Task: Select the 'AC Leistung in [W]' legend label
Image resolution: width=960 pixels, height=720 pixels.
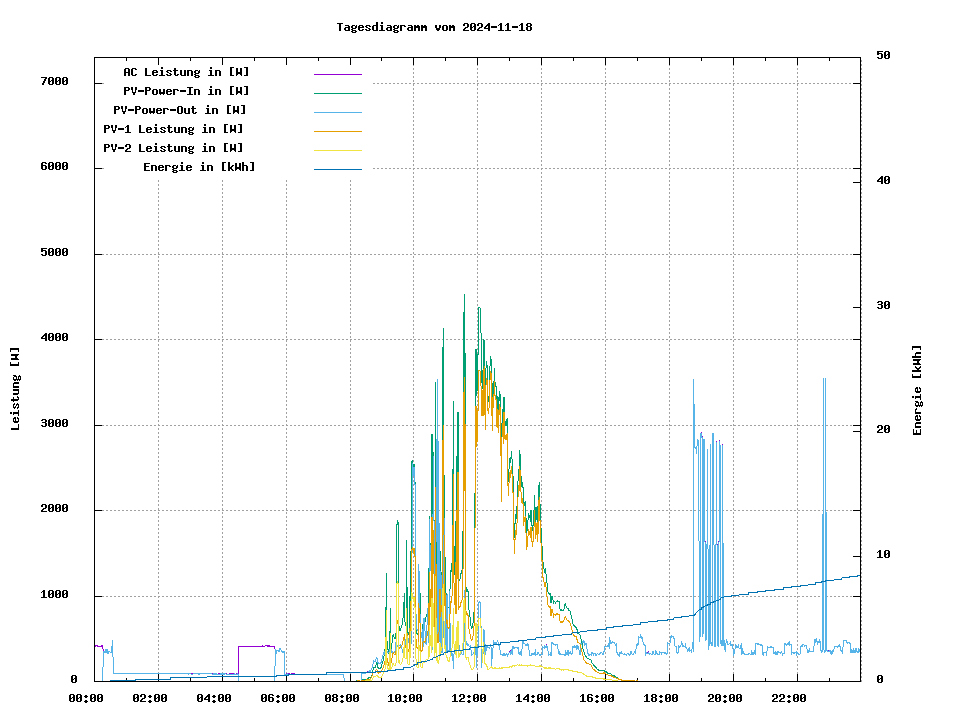Action: 186,72
